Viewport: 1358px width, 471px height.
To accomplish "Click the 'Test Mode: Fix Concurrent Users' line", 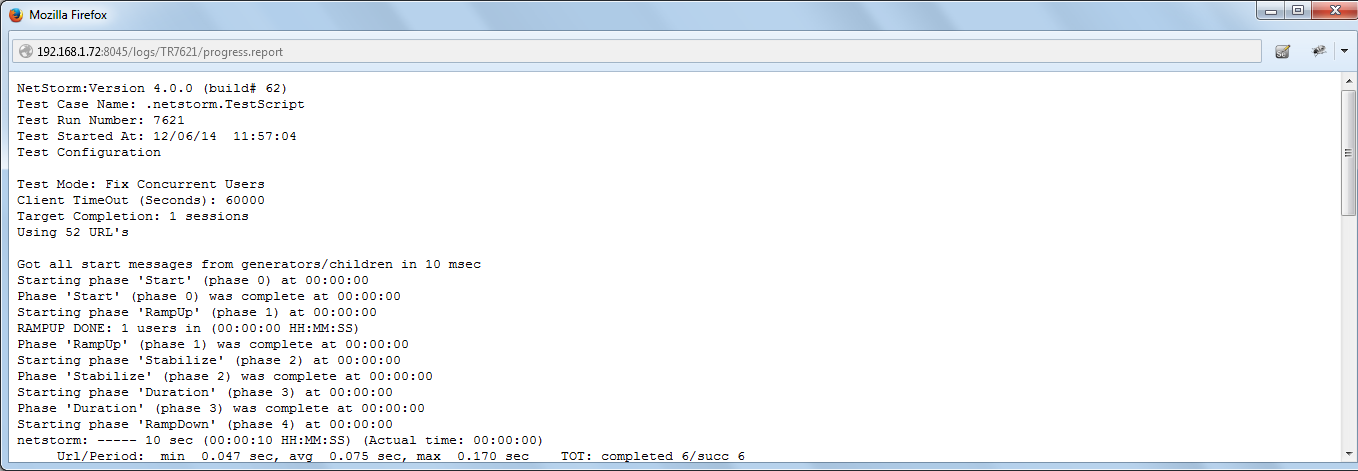I will (141, 184).
